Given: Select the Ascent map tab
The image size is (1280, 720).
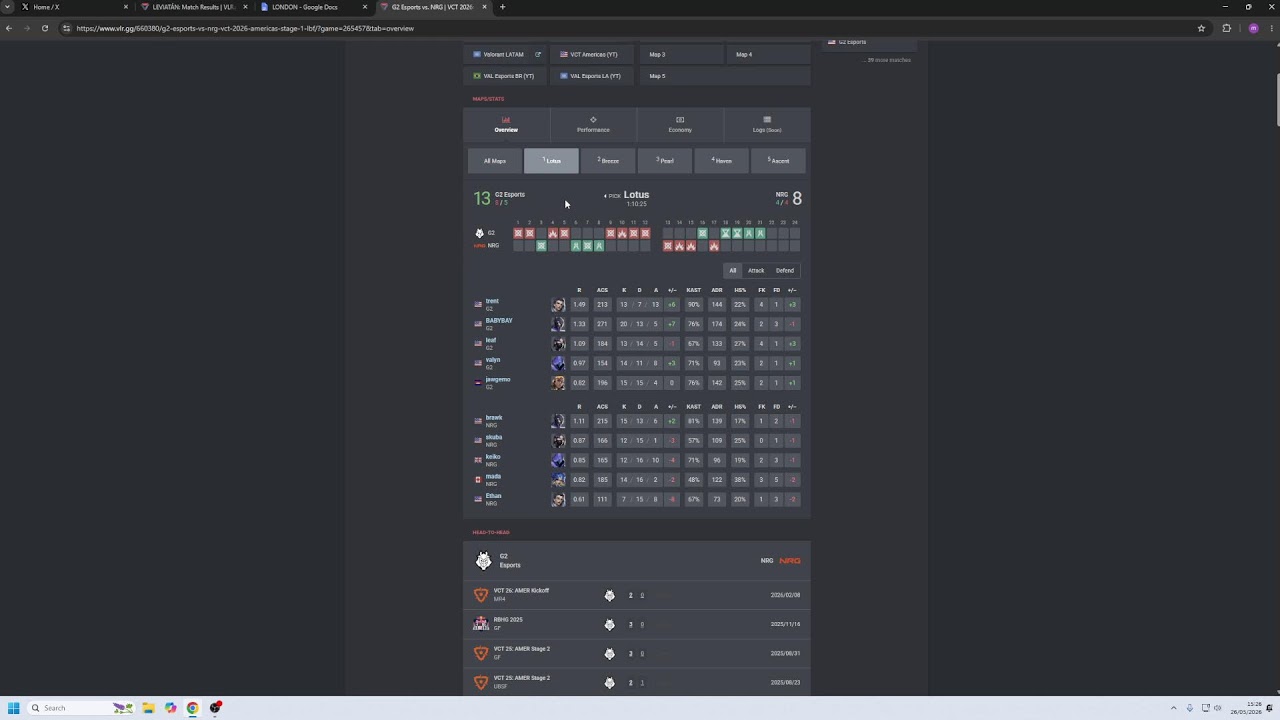Looking at the screenshot, I should pyautogui.click(x=779, y=161).
